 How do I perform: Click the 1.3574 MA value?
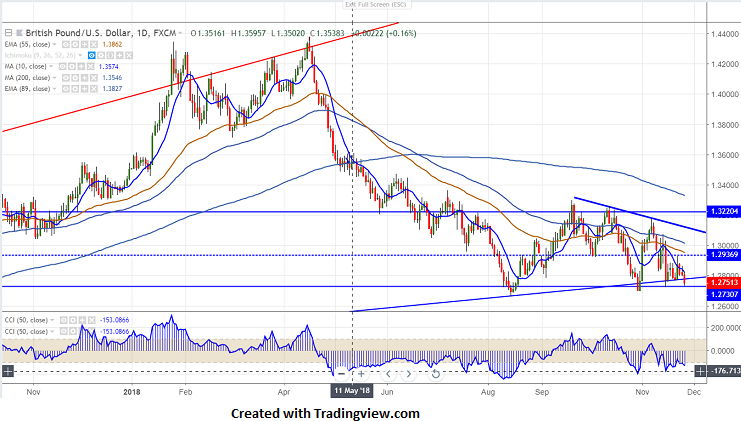(109, 67)
